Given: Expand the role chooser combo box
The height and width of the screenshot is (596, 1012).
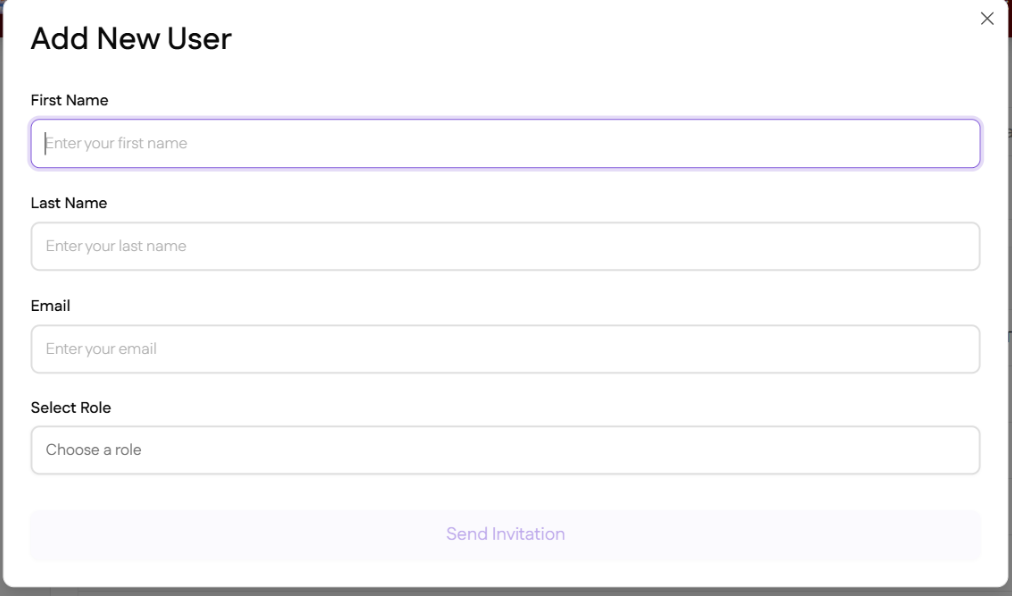Looking at the screenshot, I should [x=505, y=450].
